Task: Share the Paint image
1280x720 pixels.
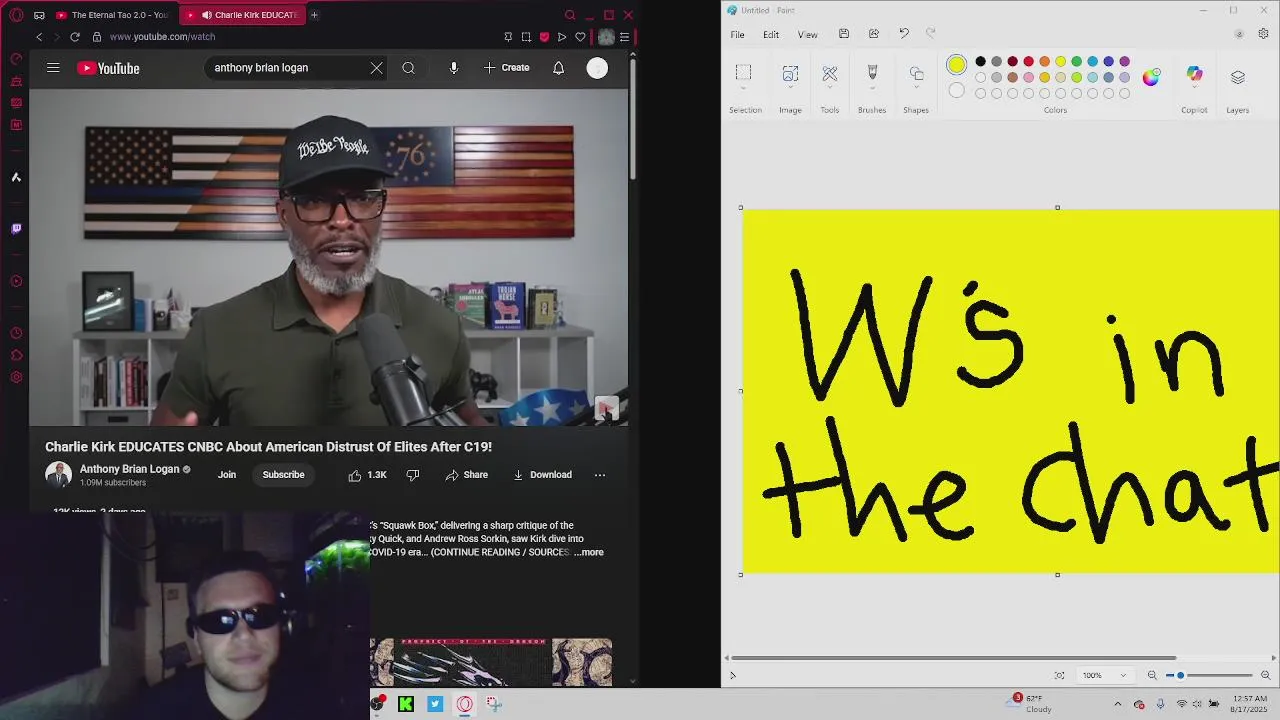Action: click(x=874, y=34)
